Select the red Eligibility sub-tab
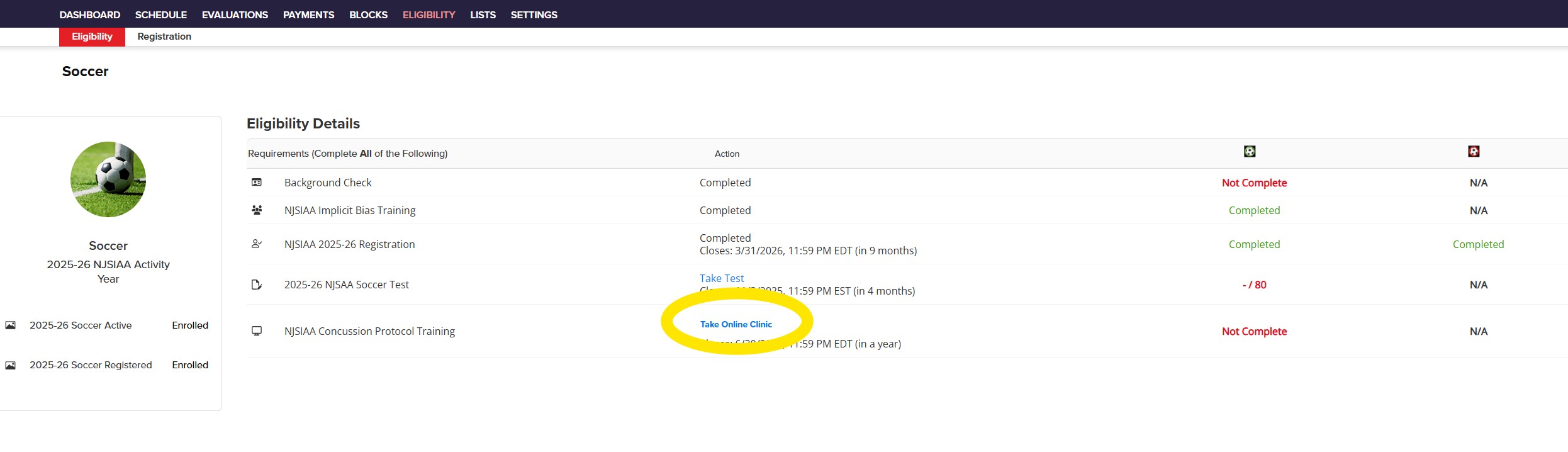This screenshot has height=452, width=1568. (92, 37)
